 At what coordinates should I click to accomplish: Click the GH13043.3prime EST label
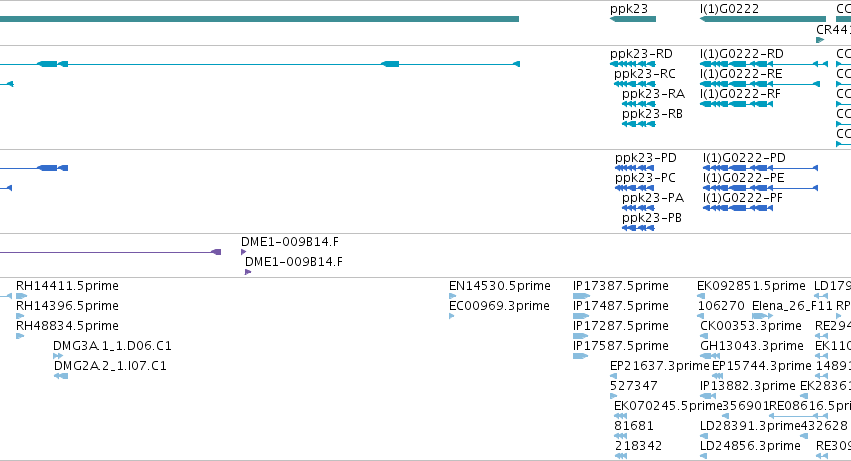coord(752,346)
